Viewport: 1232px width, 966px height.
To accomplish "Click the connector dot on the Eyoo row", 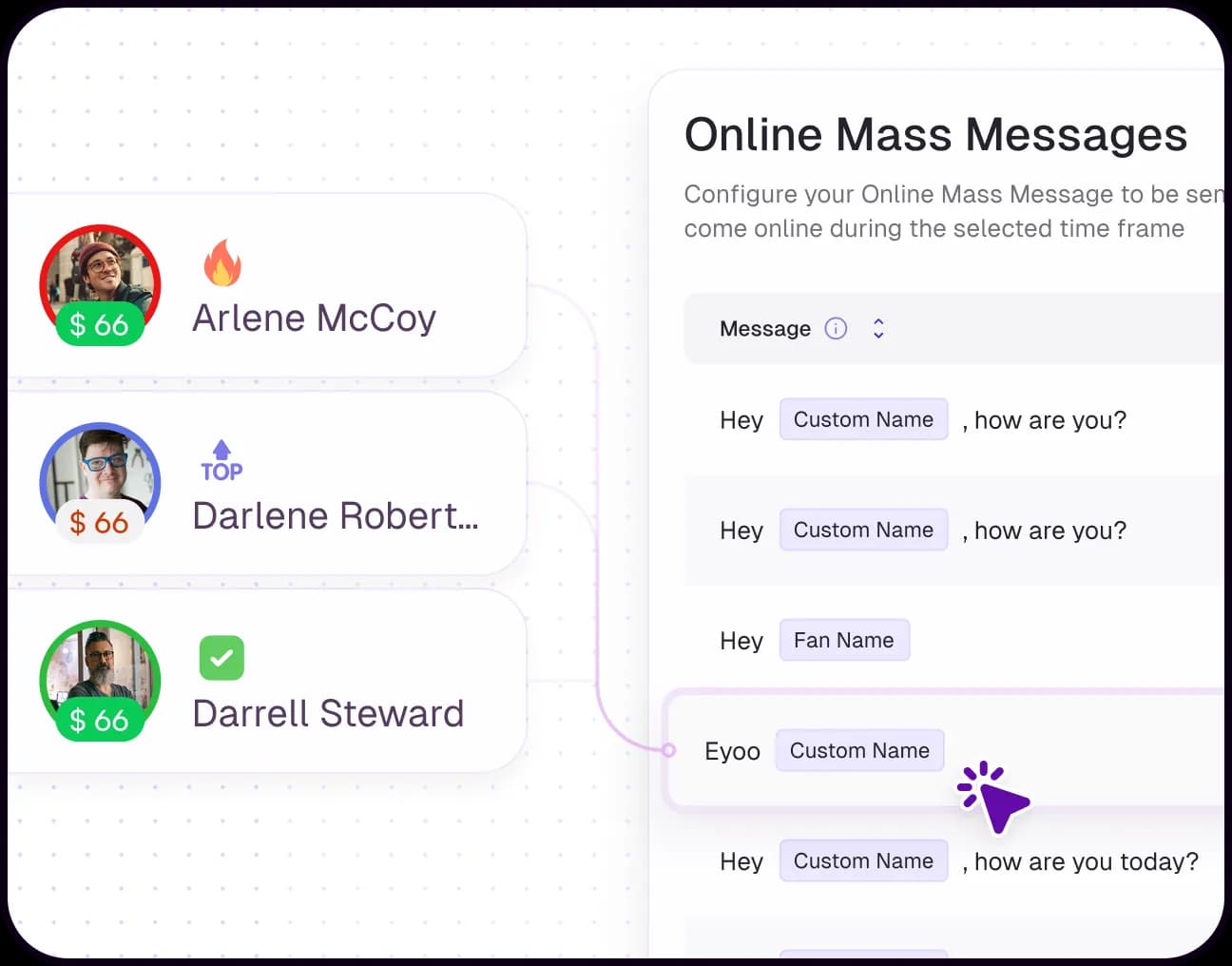I will [668, 750].
